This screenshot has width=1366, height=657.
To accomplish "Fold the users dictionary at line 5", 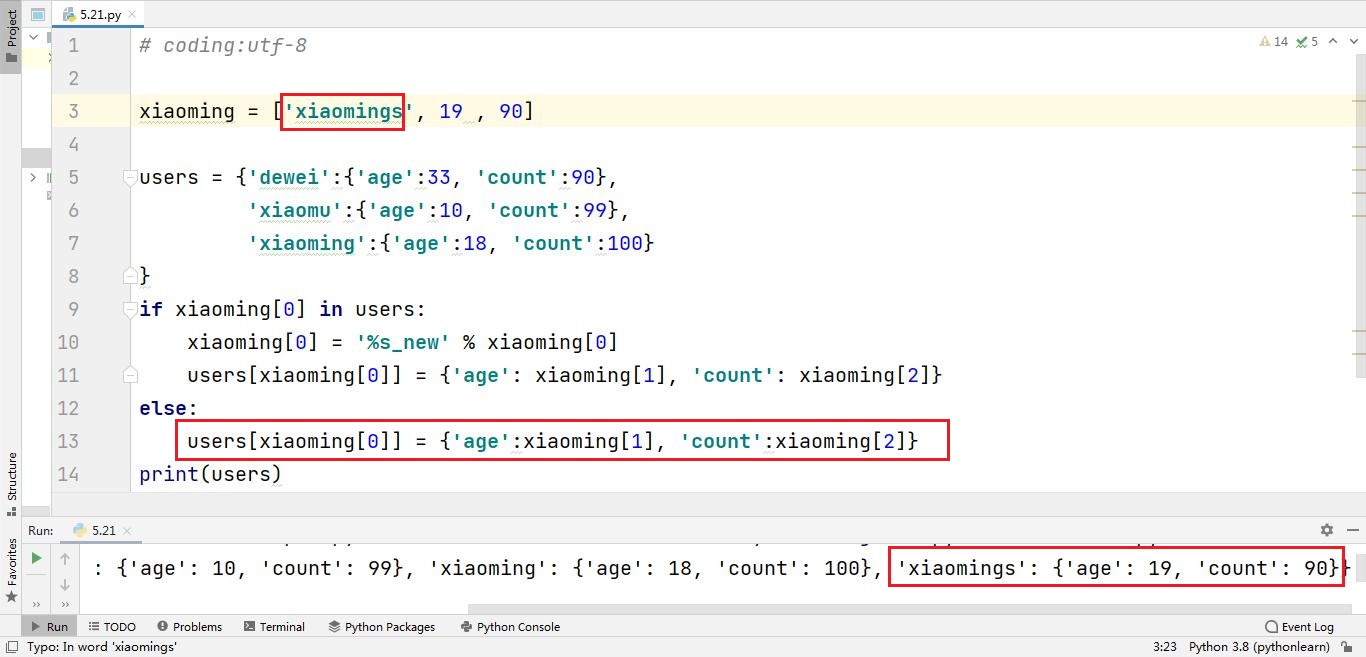I will (x=130, y=177).
